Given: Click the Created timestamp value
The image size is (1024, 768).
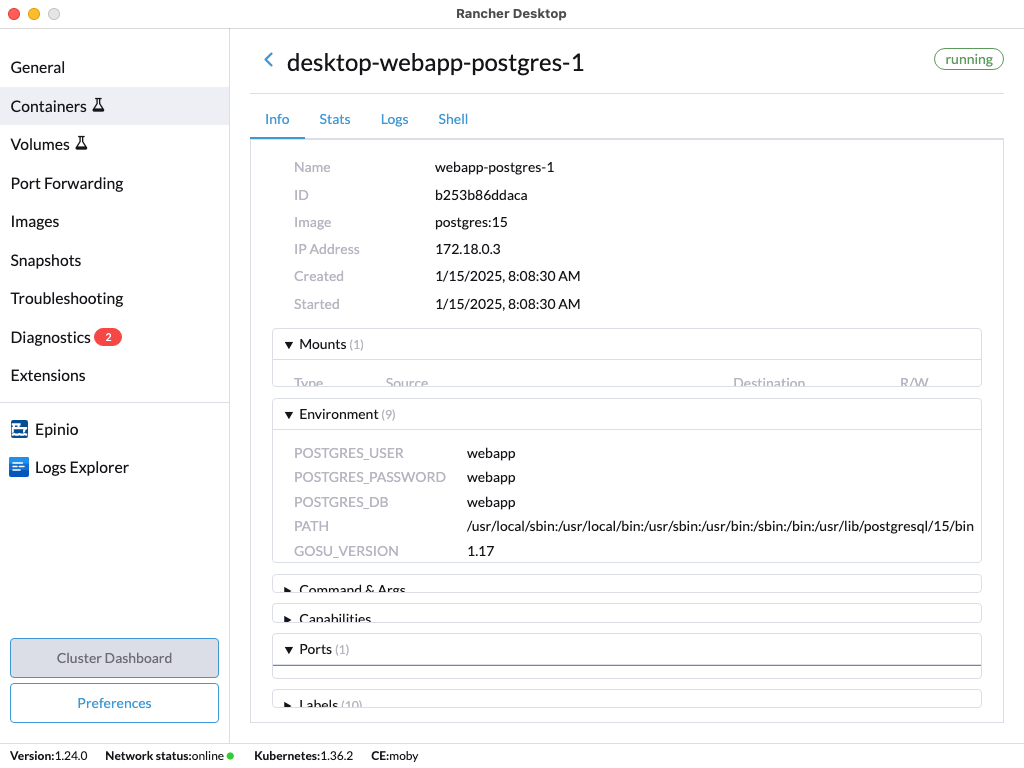Looking at the screenshot, I should point(507,276).
